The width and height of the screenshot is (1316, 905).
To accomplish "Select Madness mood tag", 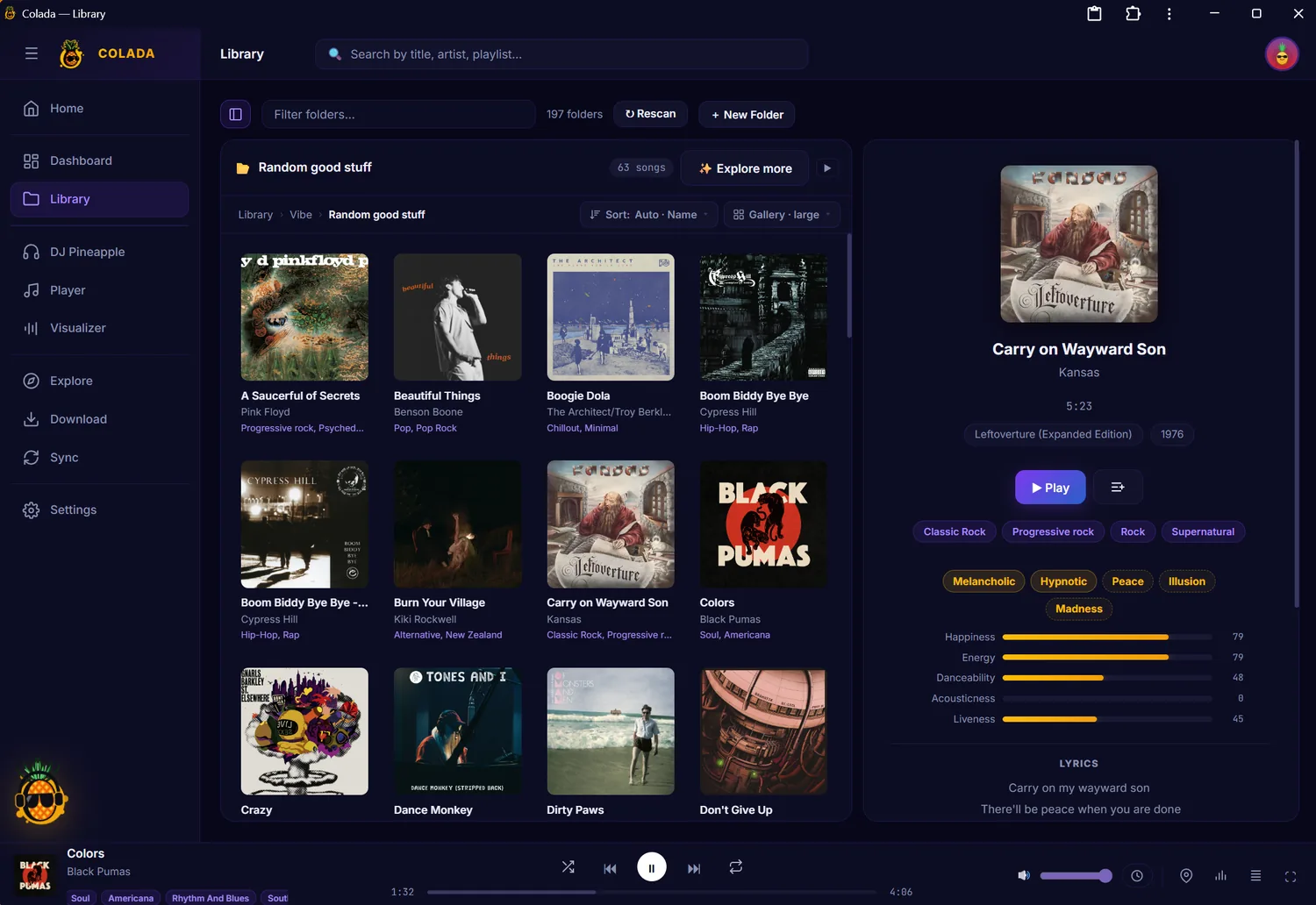I will pyautogui.click(x=1079, y=609).
